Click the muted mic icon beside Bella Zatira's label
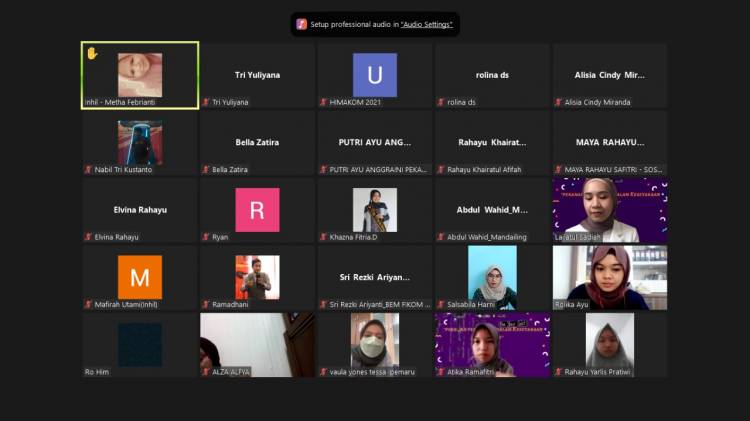Screen dimensions: 750x421 (x=206, y=170)
